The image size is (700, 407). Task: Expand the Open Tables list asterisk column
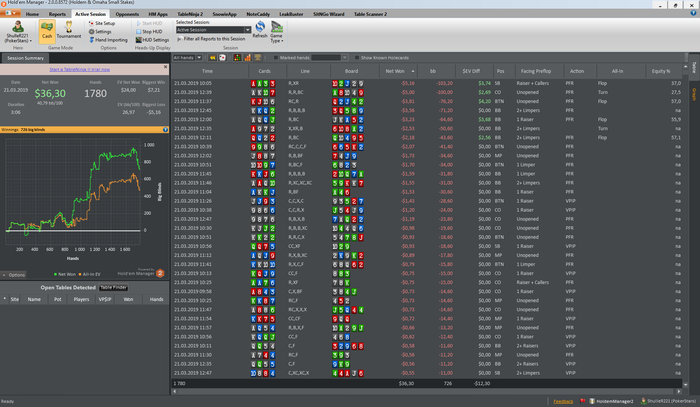click(x=4, y=299)
